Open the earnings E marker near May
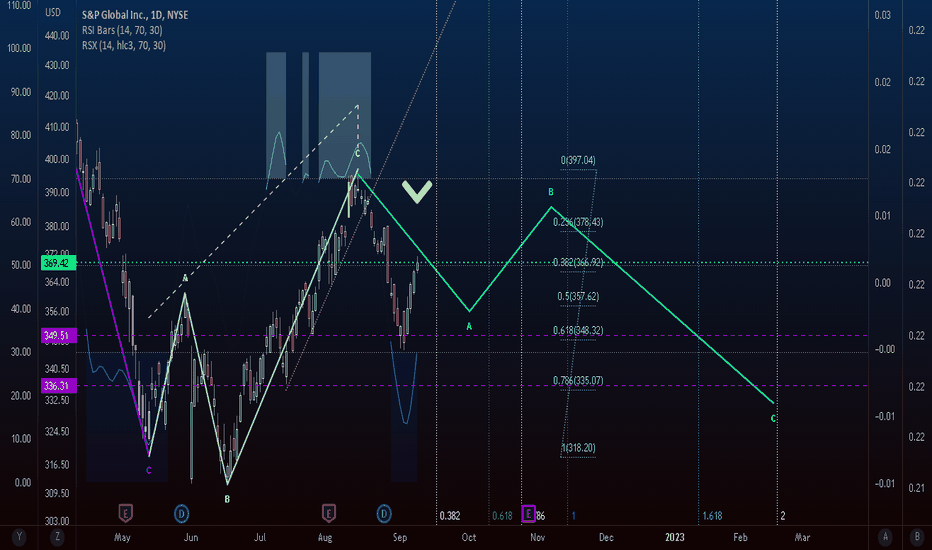This screenshot has height=550, width=932. (125, 513)
